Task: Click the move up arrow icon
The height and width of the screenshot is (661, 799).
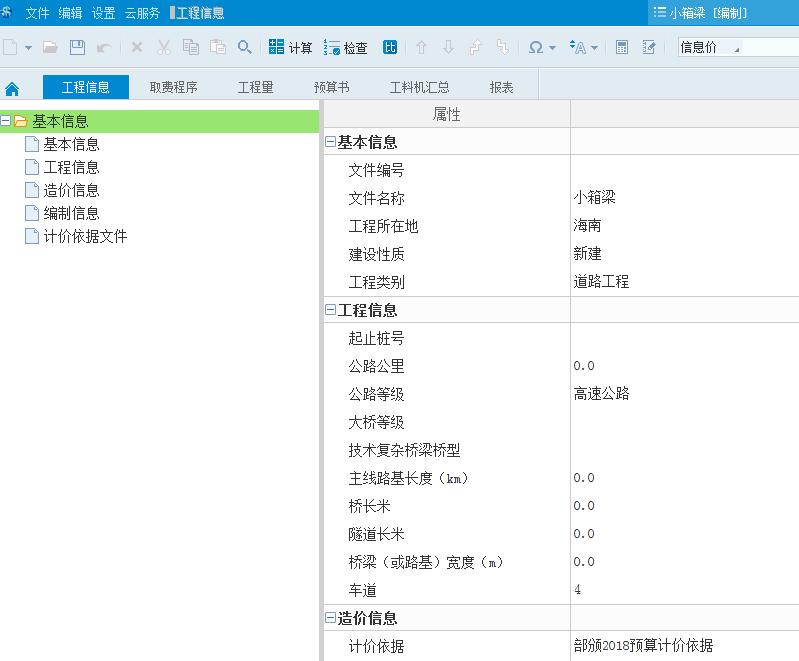Action: pos(421,47)
